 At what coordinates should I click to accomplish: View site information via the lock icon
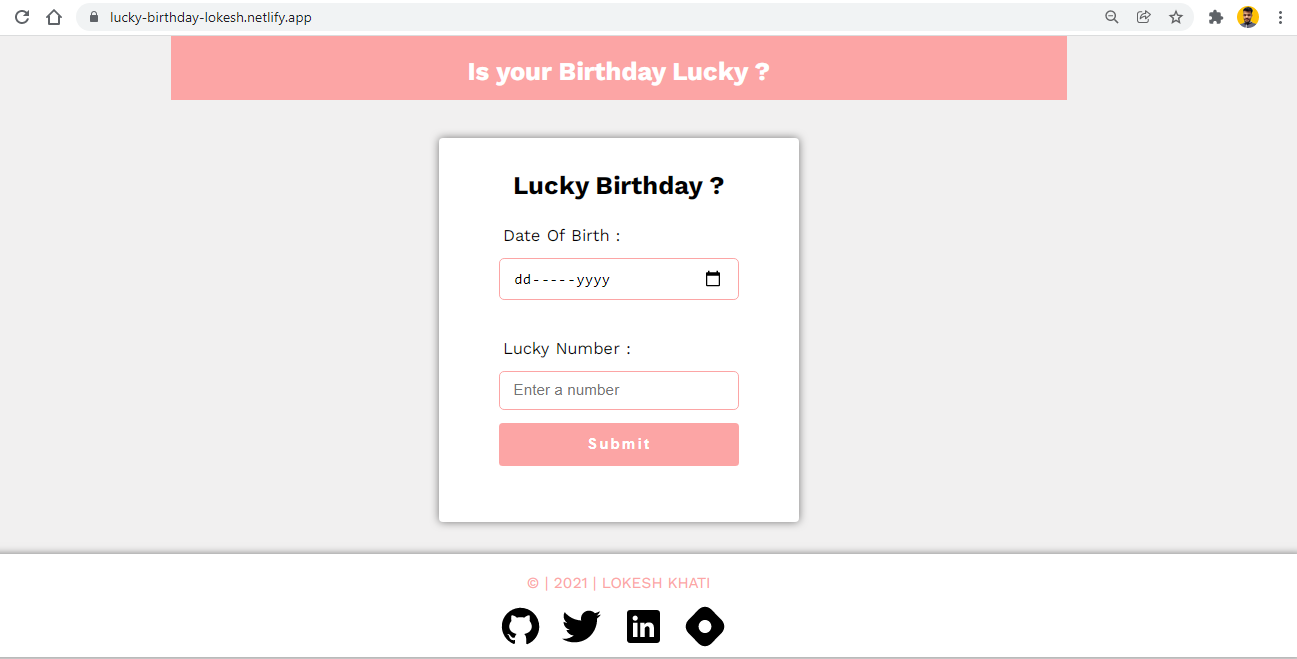coord(94,17)
